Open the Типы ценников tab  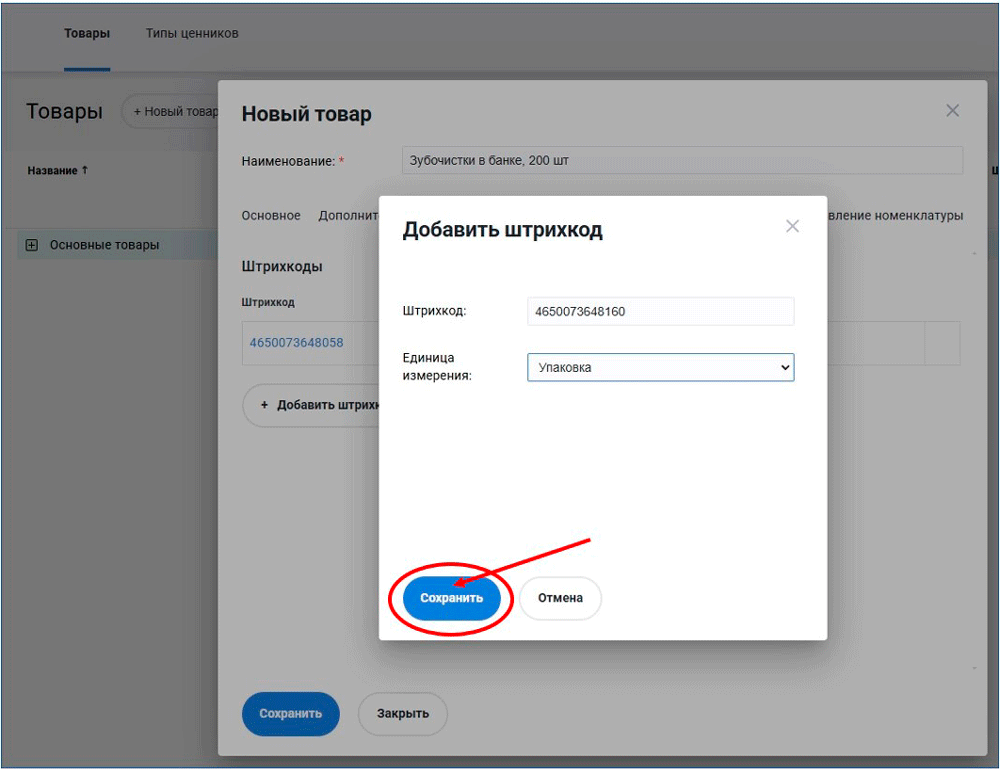click(x=192, y=34)
